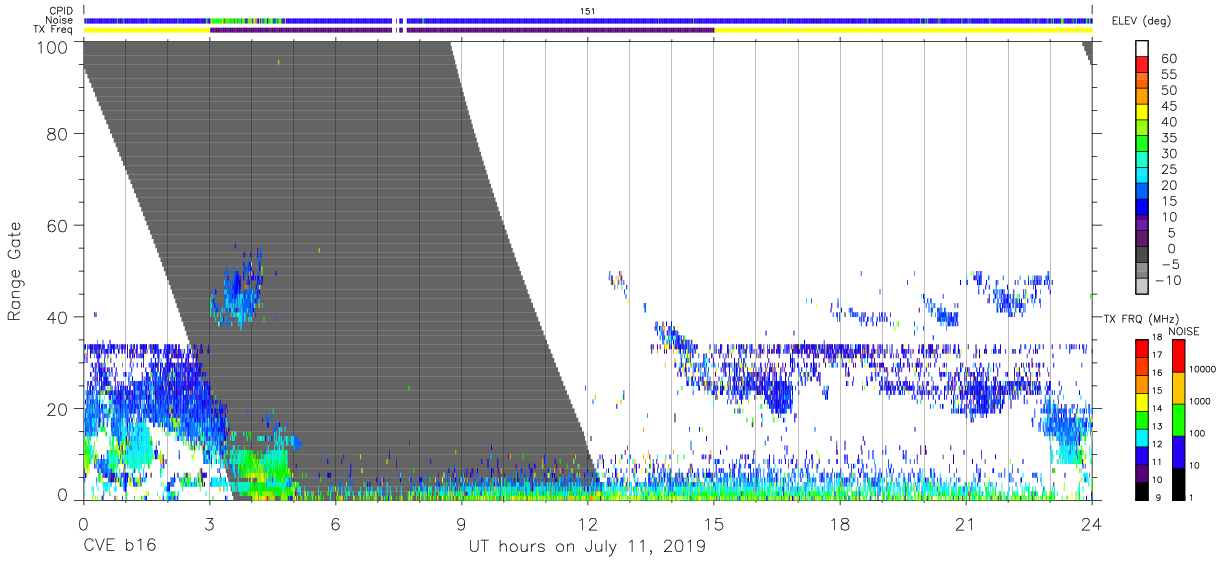Click the 14 tick on TX FRQ legend
The height and width of the screenshot is (567, 1228).
[1156, 409]
